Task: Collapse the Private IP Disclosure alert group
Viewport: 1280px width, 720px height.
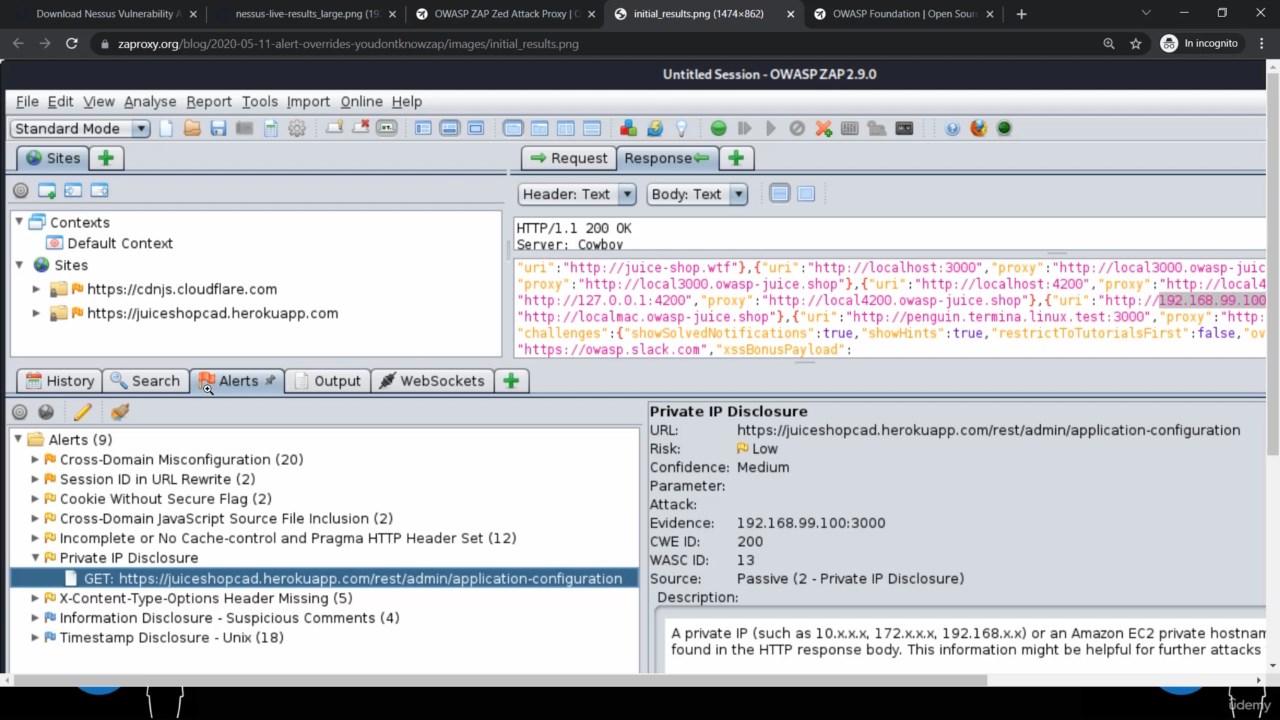Action: click(x=35, y=558)
